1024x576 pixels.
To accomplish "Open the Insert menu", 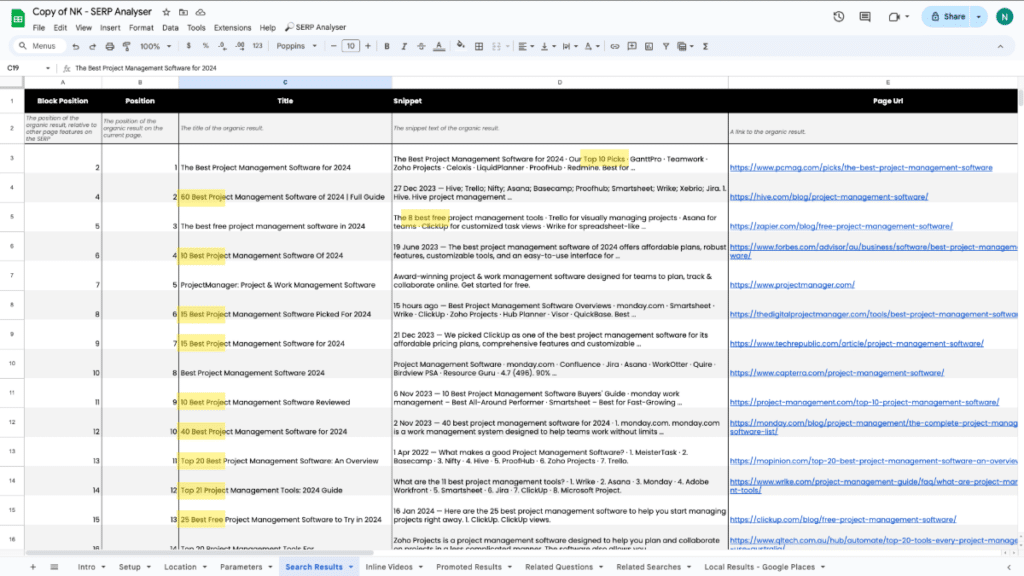I will [x=110, y=27].
